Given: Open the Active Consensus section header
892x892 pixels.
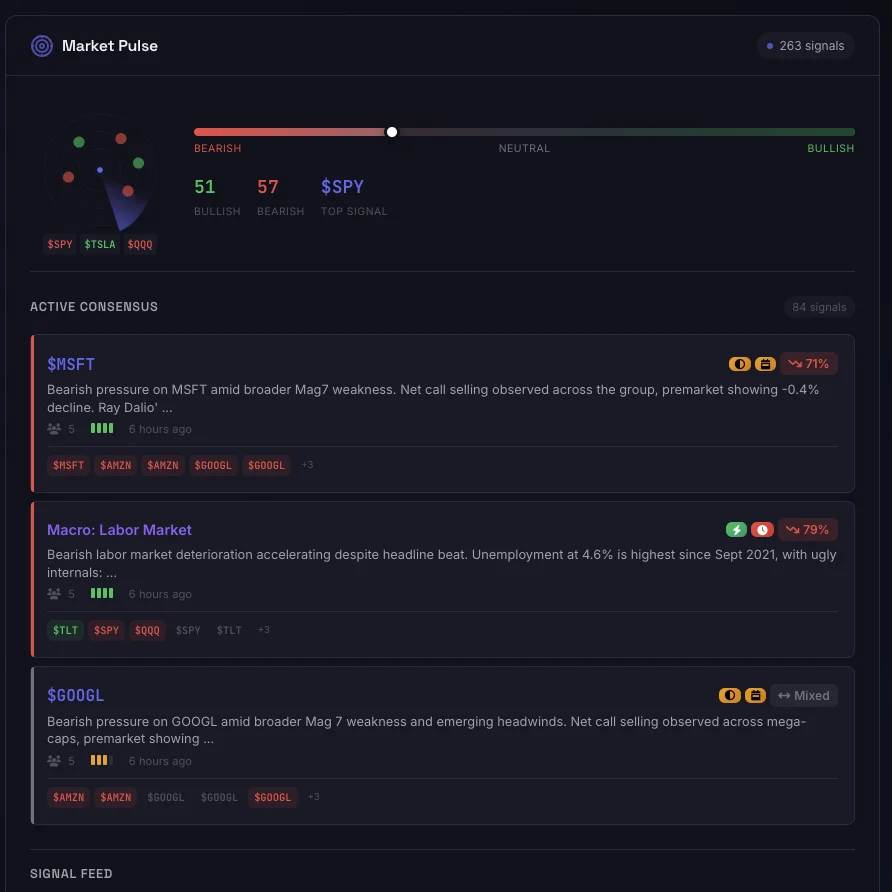Looking at the screenshot, I should [x=94, y=307].
